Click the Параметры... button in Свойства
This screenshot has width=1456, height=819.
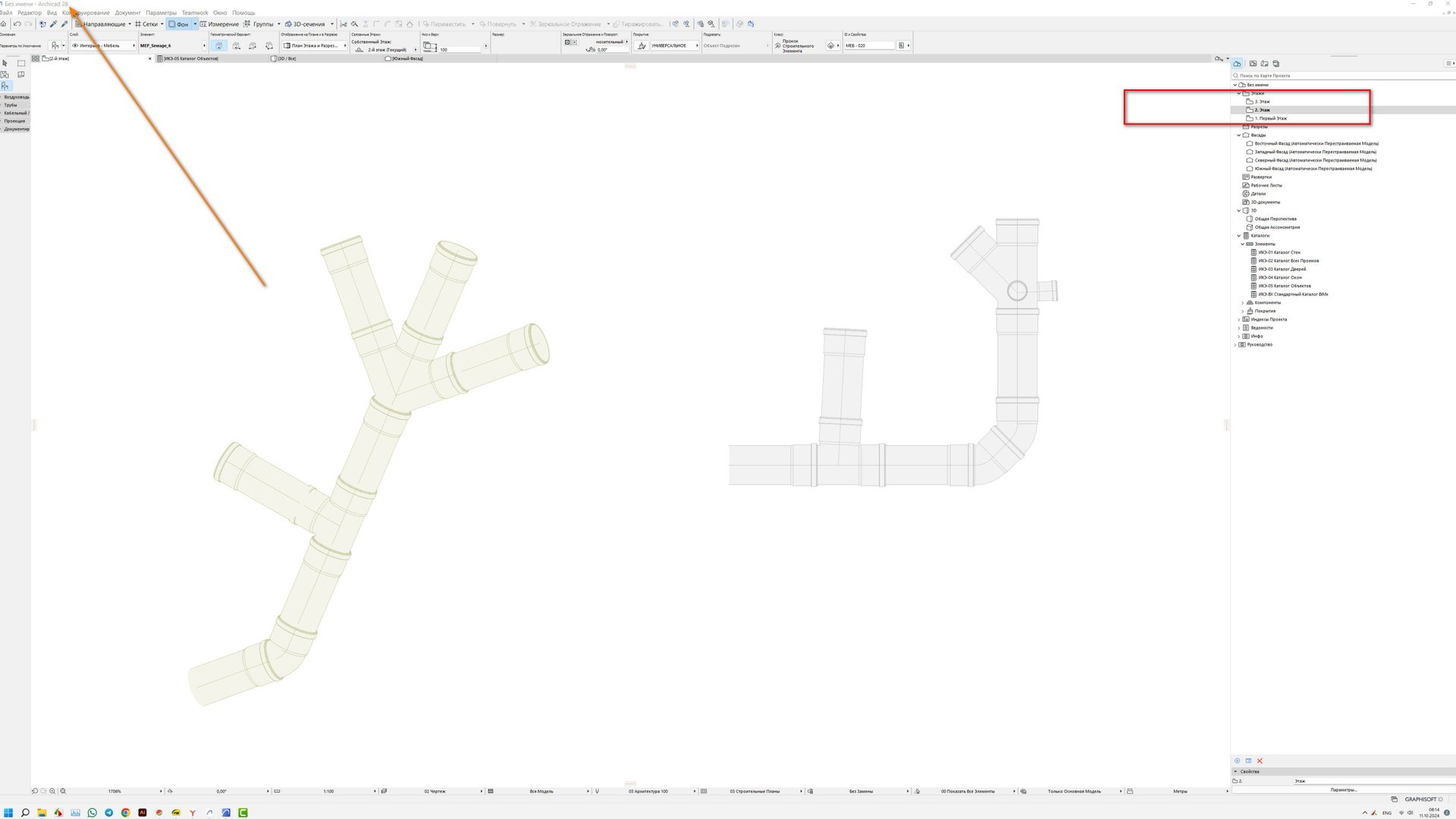coord(1343,789)
